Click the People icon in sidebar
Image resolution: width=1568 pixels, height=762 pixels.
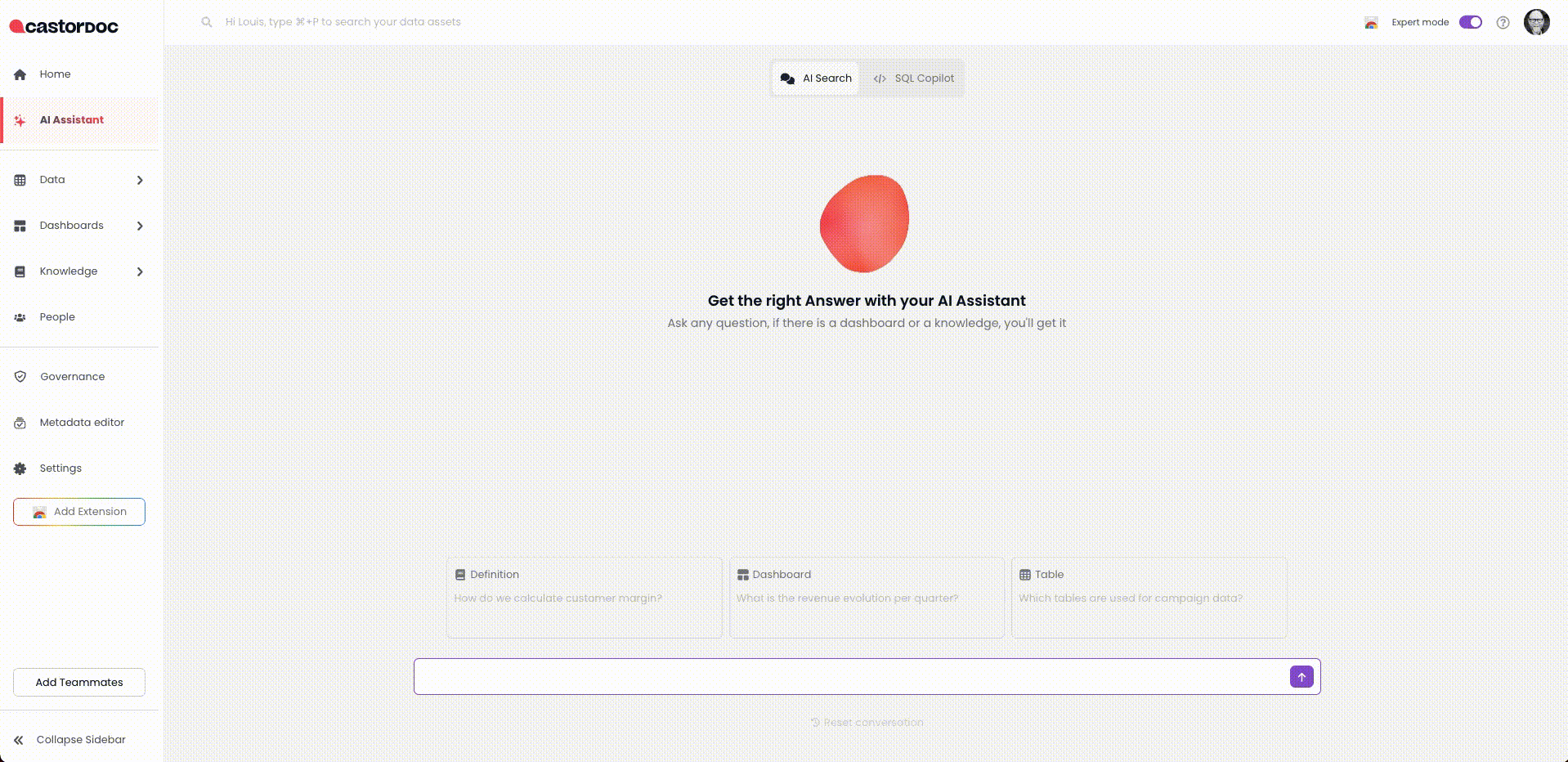pyautogui.click(x=20, y=317)
